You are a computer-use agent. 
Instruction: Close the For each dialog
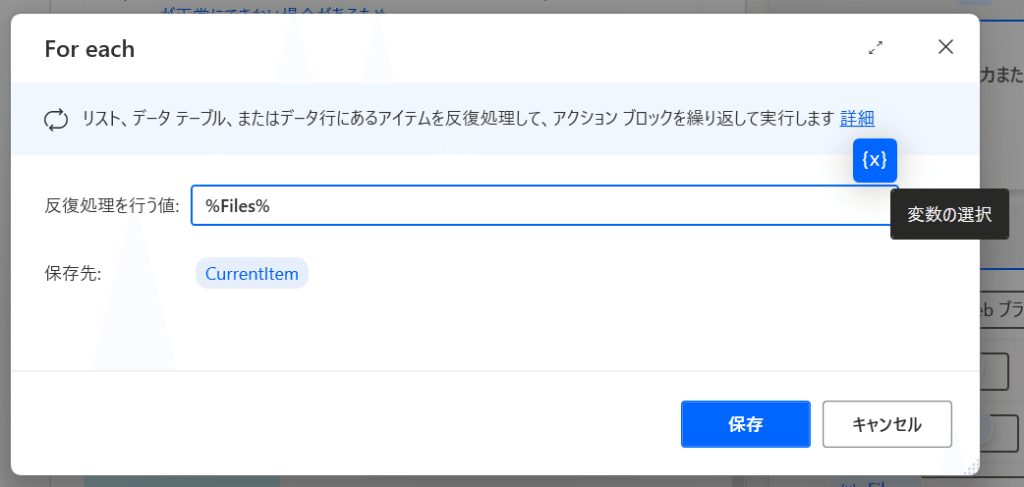pyautogui.click(x=945, y=47)
